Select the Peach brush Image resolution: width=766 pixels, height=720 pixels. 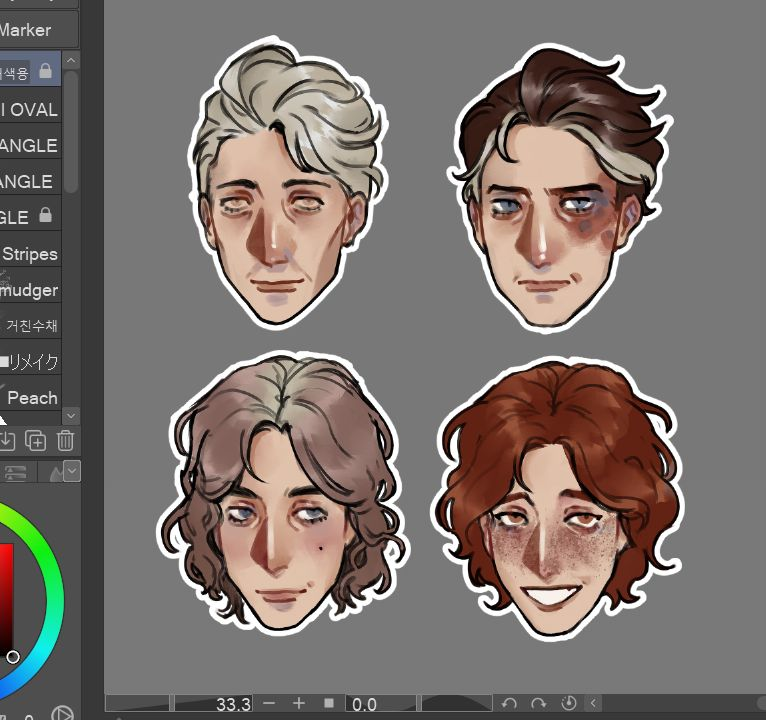[x=30, y=398]
